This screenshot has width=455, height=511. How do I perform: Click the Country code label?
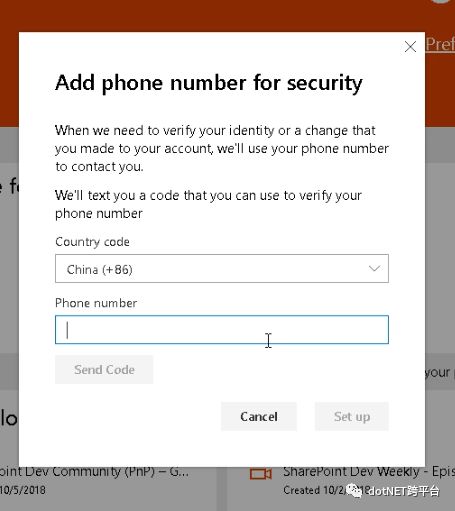[92, 242]
